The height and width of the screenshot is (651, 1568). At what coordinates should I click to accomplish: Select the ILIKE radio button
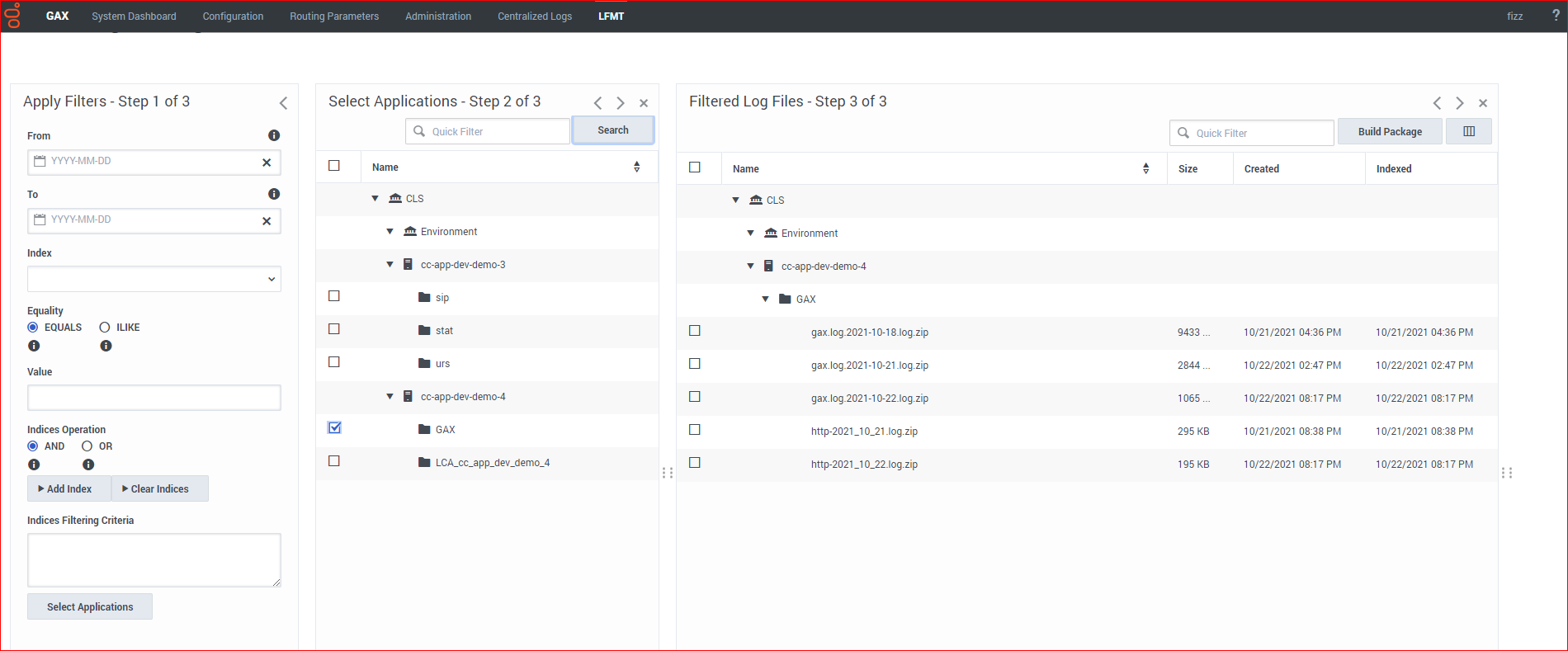tap(105, 328)
